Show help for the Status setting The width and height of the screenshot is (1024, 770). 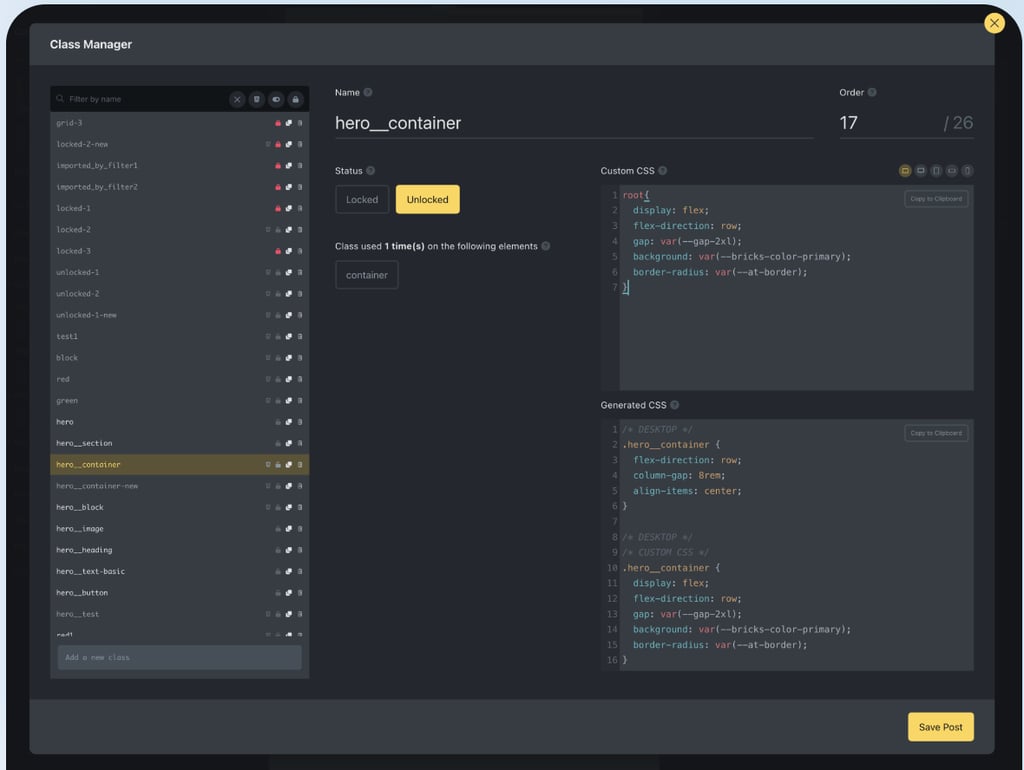(x=370, y=171)
